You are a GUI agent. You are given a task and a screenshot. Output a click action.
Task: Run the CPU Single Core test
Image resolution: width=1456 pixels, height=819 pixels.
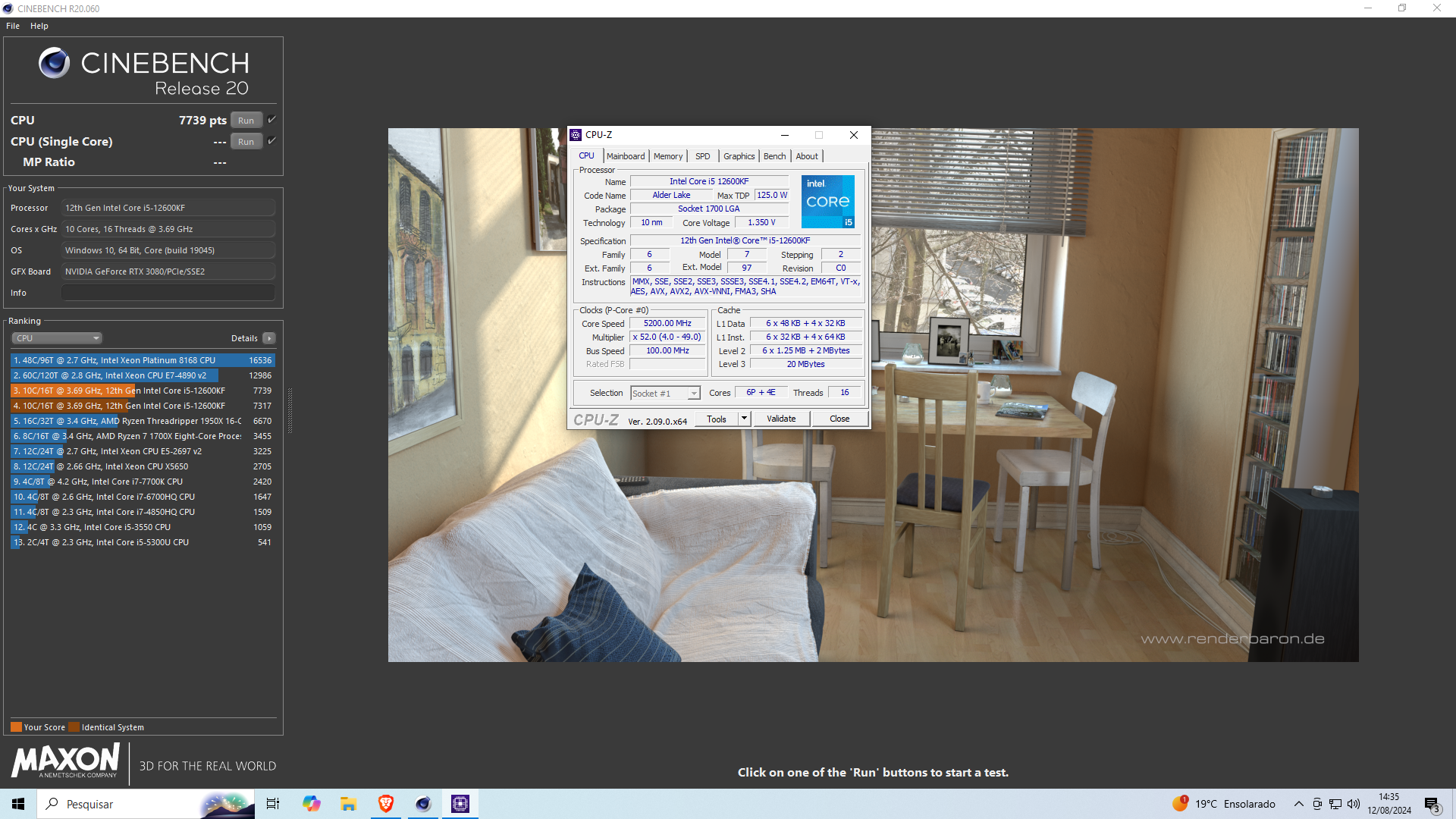click(246, 141)
